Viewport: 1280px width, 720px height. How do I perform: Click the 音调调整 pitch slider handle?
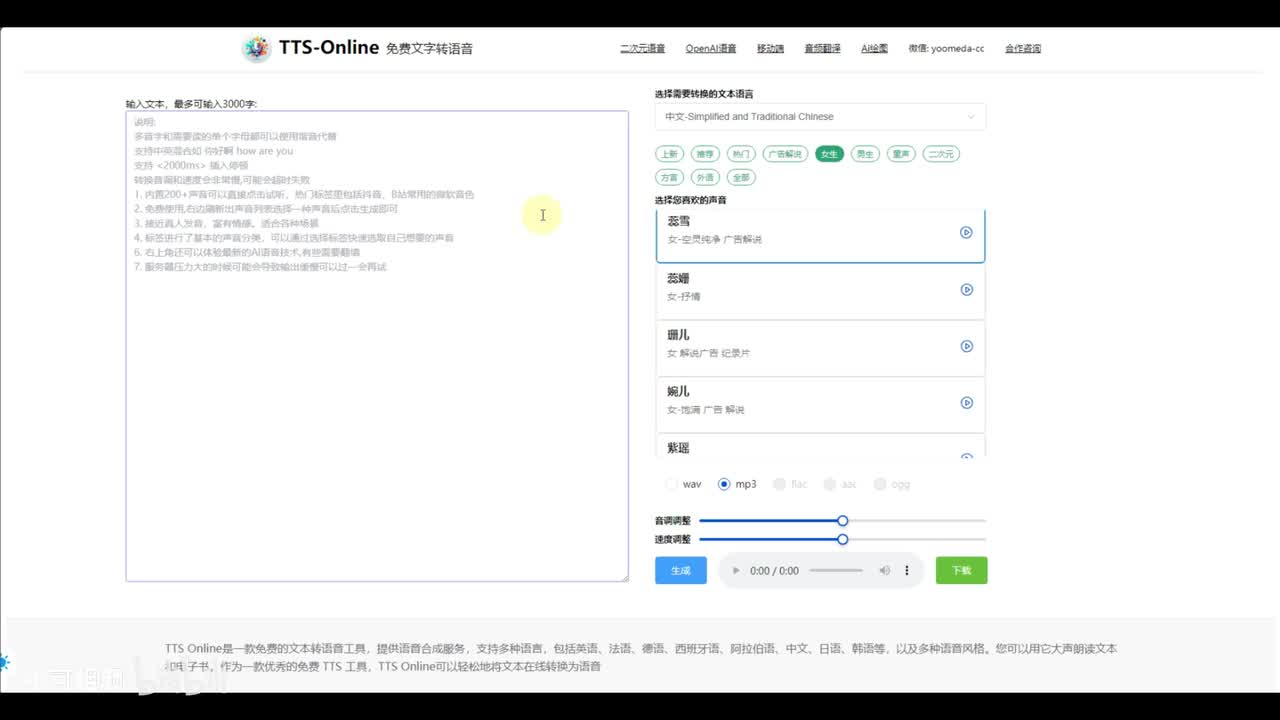[843, 521]
